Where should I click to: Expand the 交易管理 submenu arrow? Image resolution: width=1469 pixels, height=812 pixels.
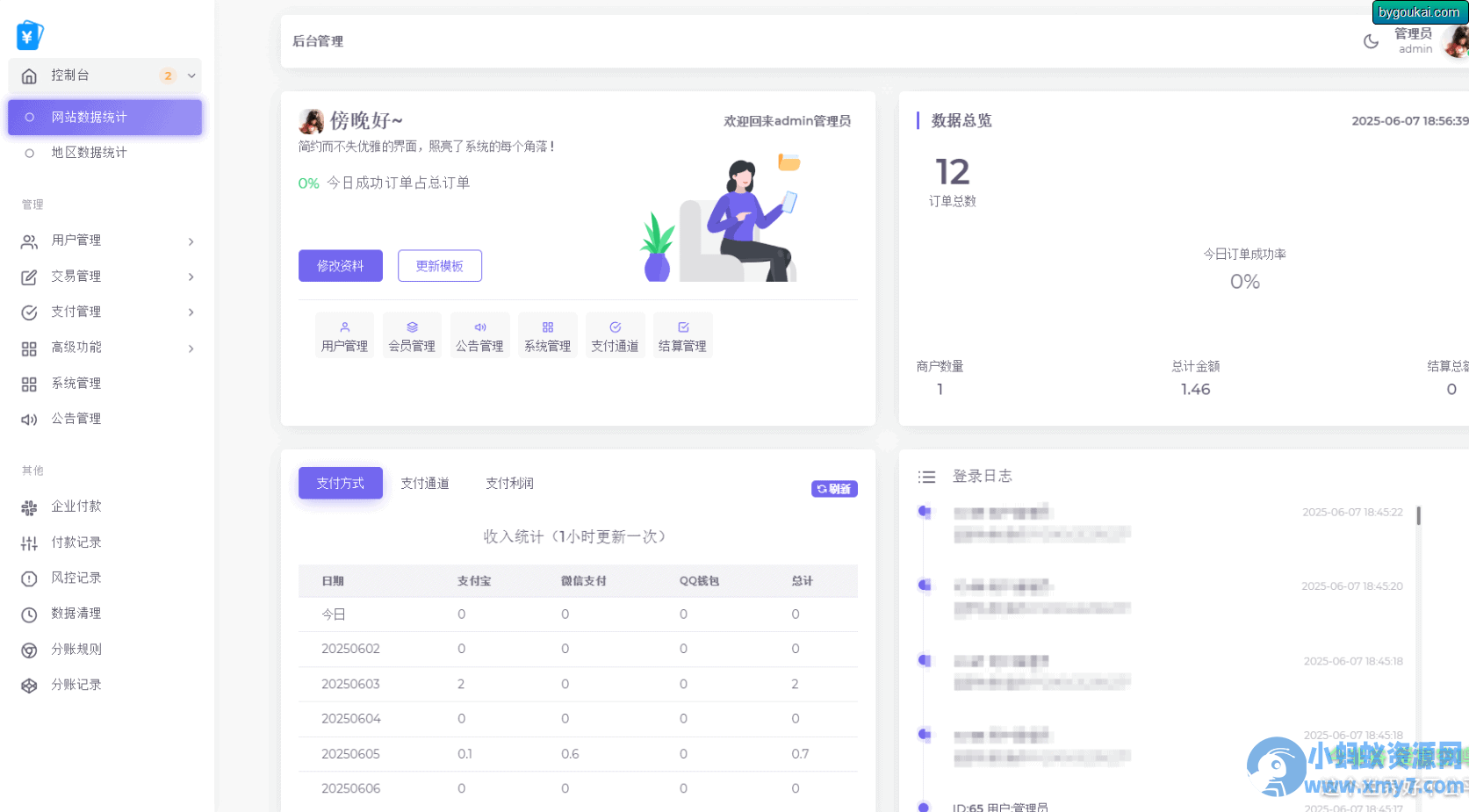click(x=191, y=277)
